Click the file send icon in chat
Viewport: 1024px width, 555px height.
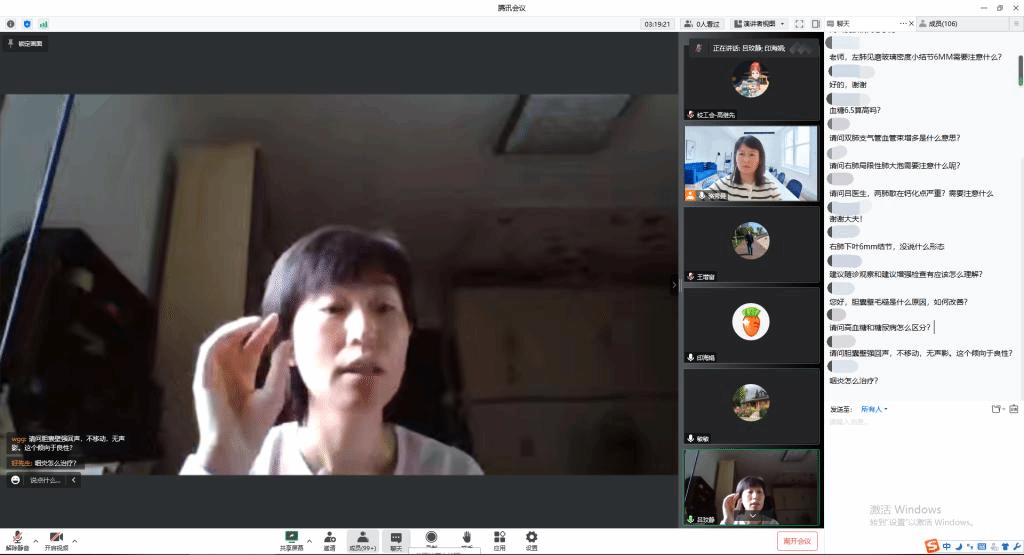point(996,409)
